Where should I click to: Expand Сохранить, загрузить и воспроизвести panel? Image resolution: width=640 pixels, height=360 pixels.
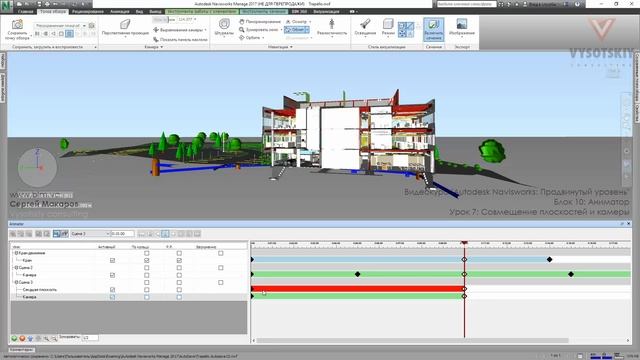95,47
